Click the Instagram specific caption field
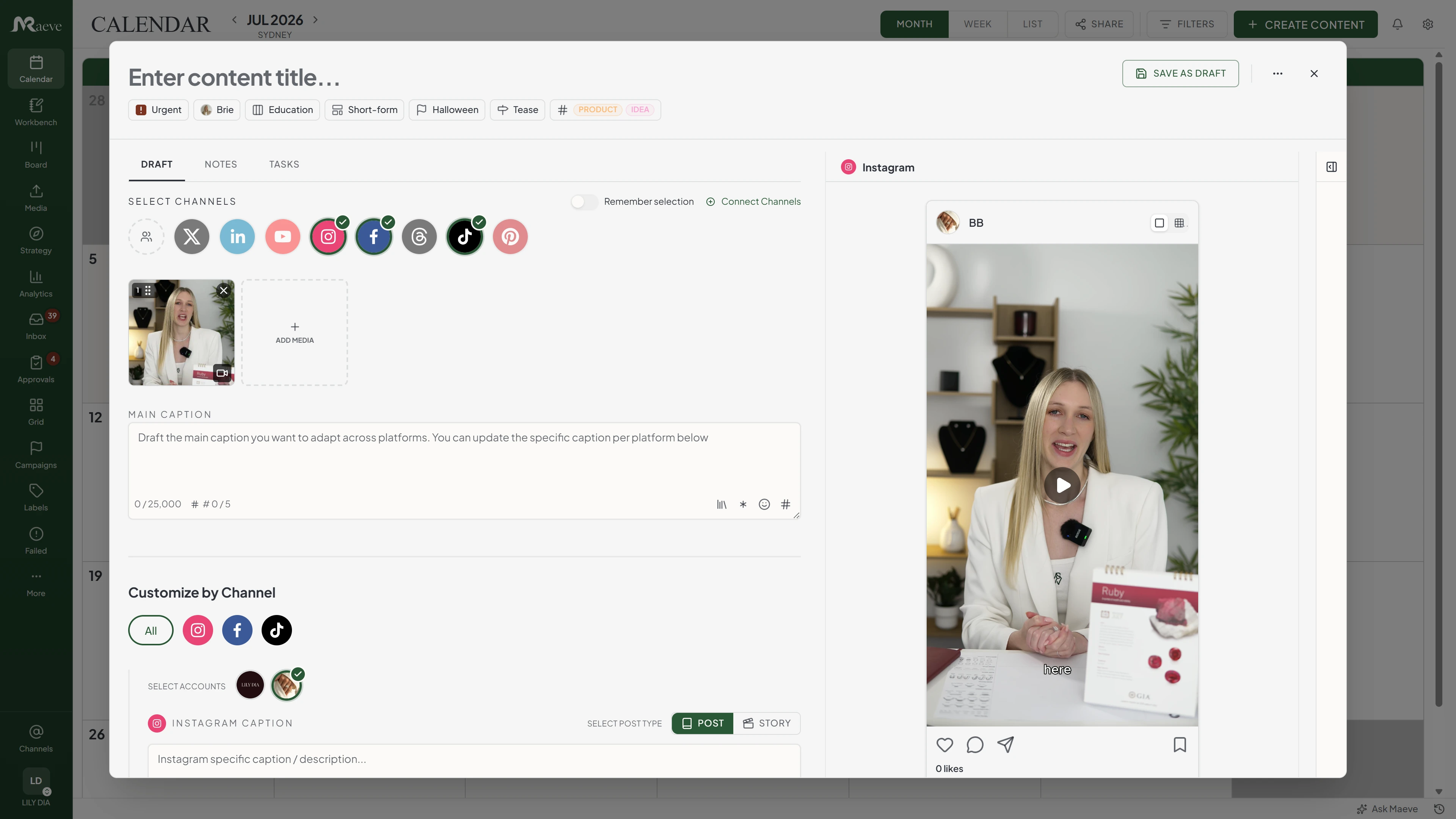1456x819 pixels. [x=474, y=759]
